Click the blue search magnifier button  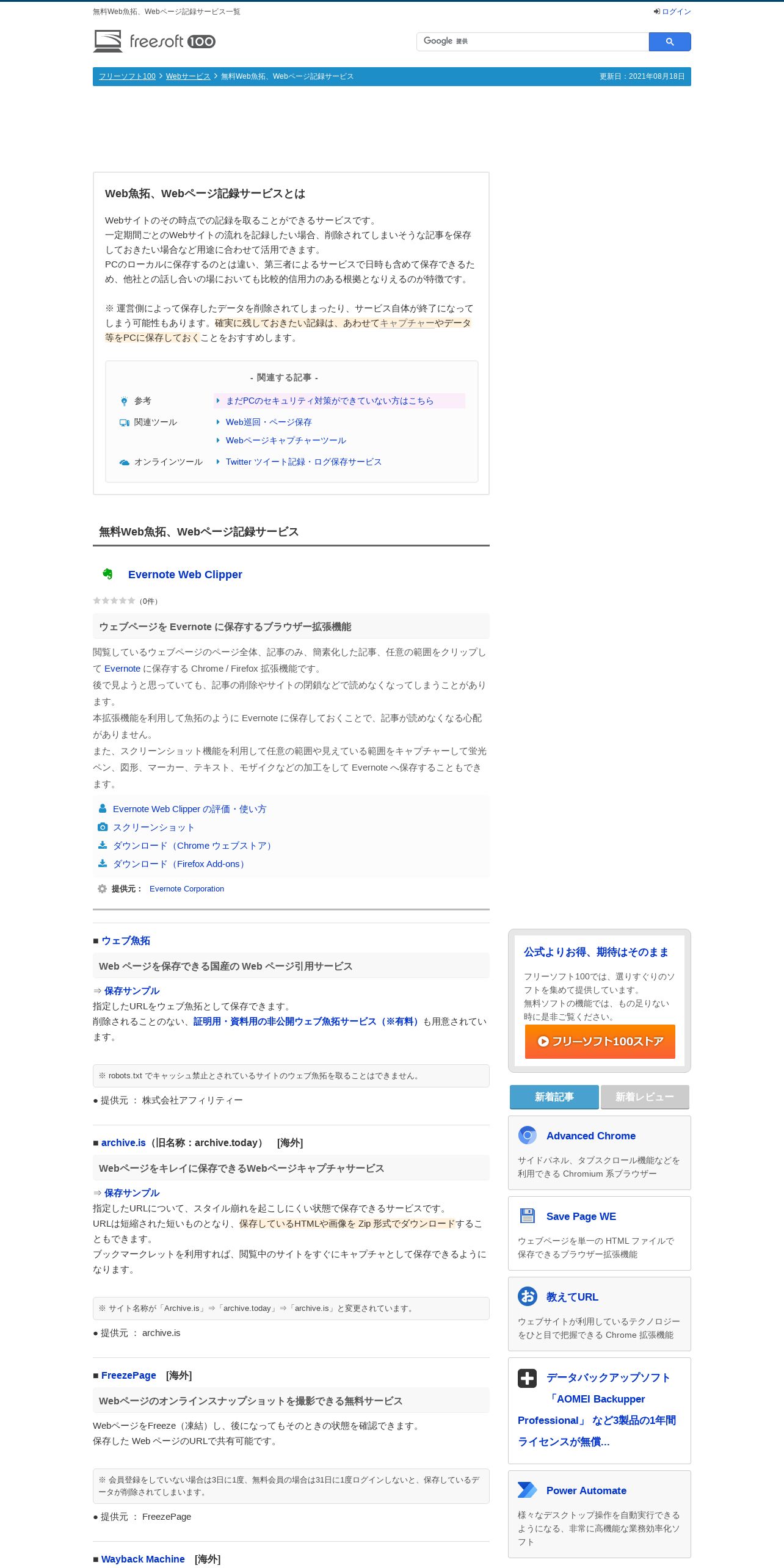670,42
